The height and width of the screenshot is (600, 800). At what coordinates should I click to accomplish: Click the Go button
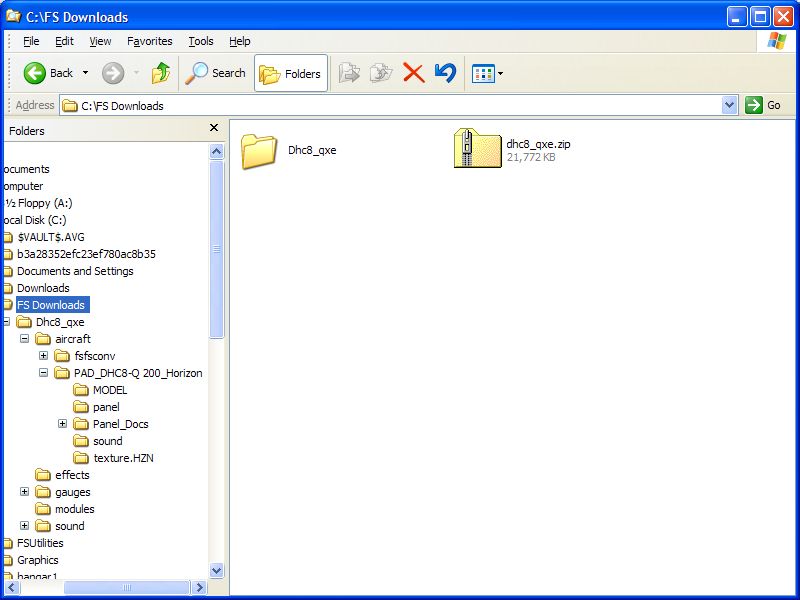(x=763, y=105)
